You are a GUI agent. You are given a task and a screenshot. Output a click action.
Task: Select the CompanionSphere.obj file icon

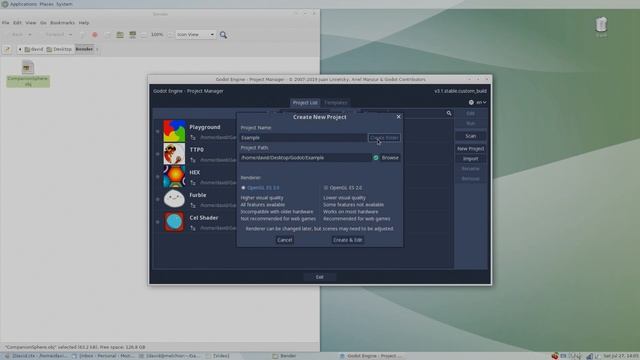[x=28, y=67]
